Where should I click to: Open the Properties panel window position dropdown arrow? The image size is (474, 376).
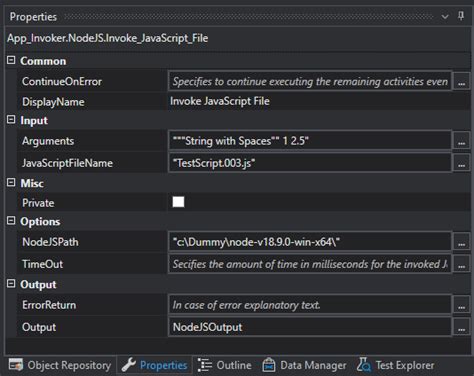[x=445, y=16]
